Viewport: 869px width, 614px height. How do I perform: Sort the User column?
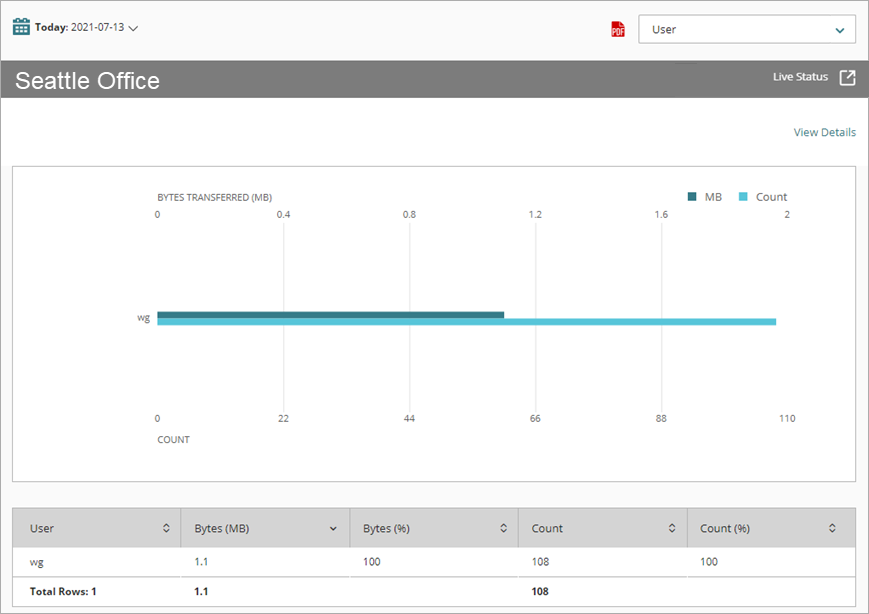point(164,528)
